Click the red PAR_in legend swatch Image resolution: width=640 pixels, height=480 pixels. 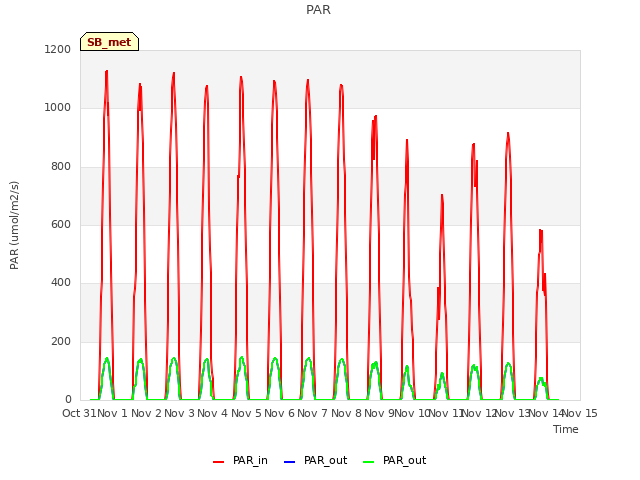coord(218,462)
